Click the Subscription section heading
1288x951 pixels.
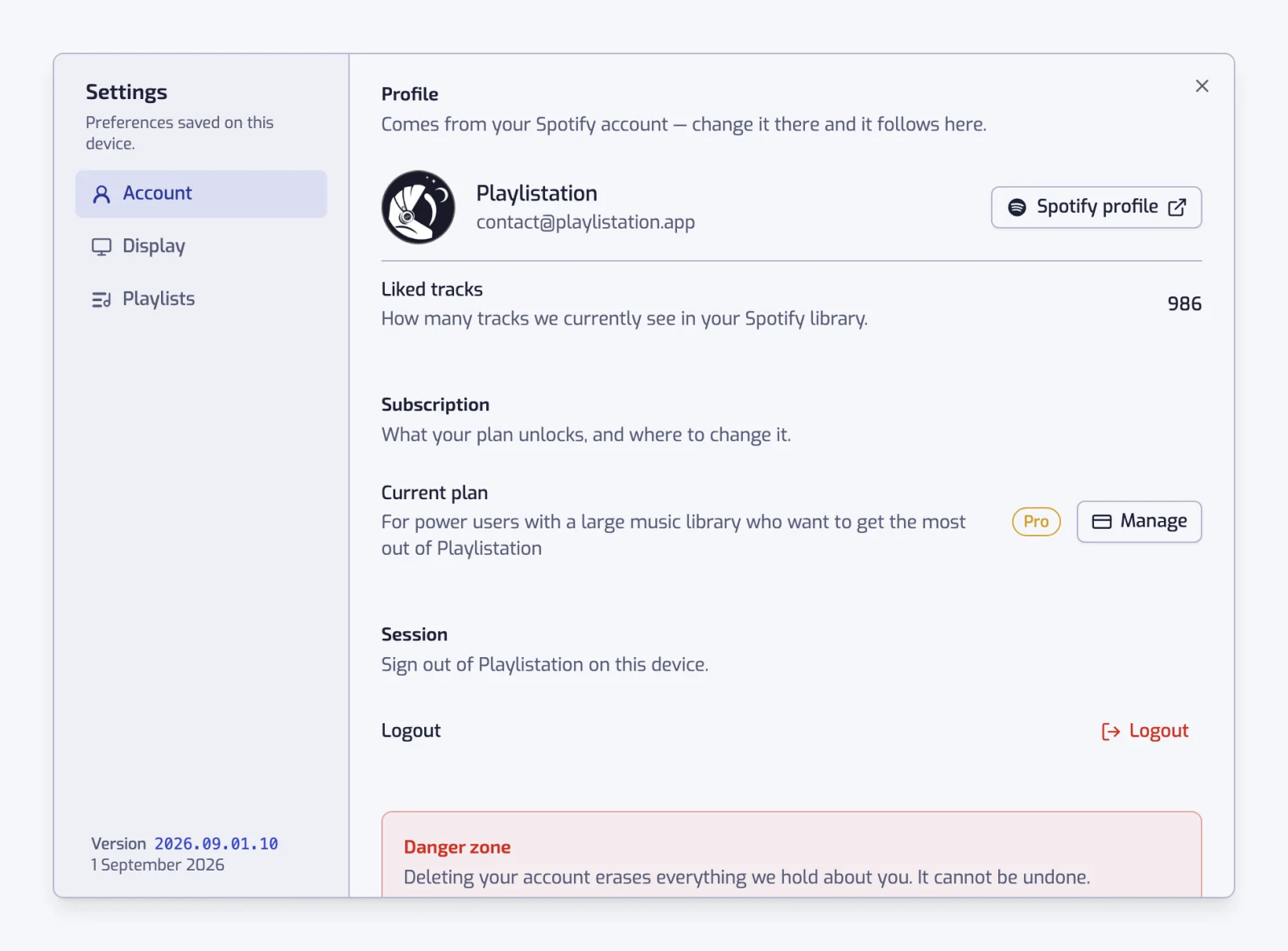tap(436, 404)
